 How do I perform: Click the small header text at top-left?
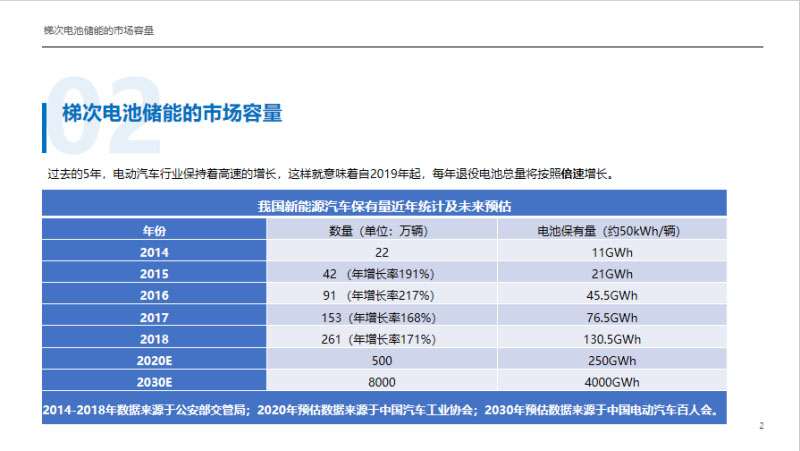click(x=98, y=31)
